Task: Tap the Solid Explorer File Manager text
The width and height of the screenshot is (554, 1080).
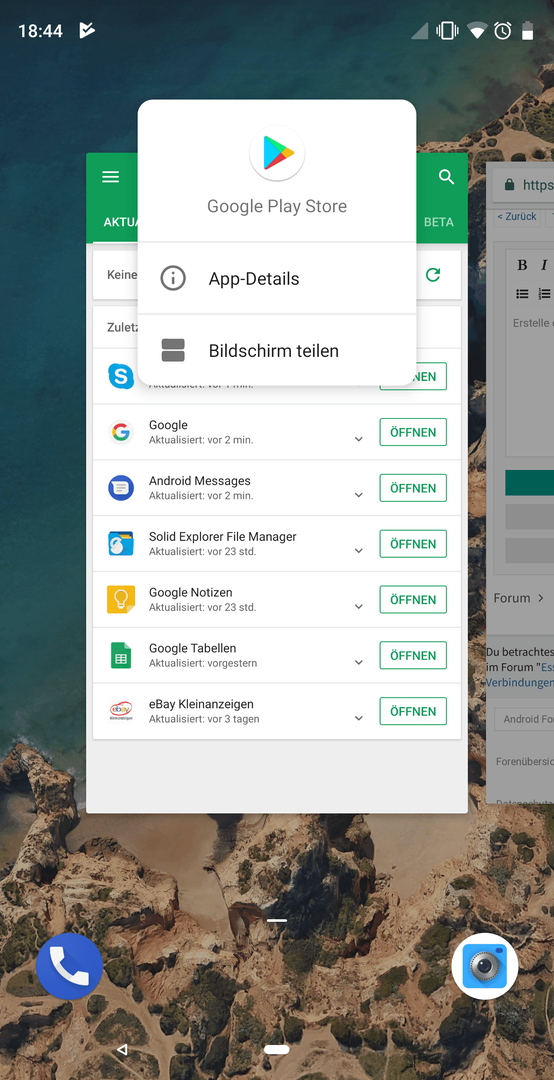Action: click(x=223, y=537)
